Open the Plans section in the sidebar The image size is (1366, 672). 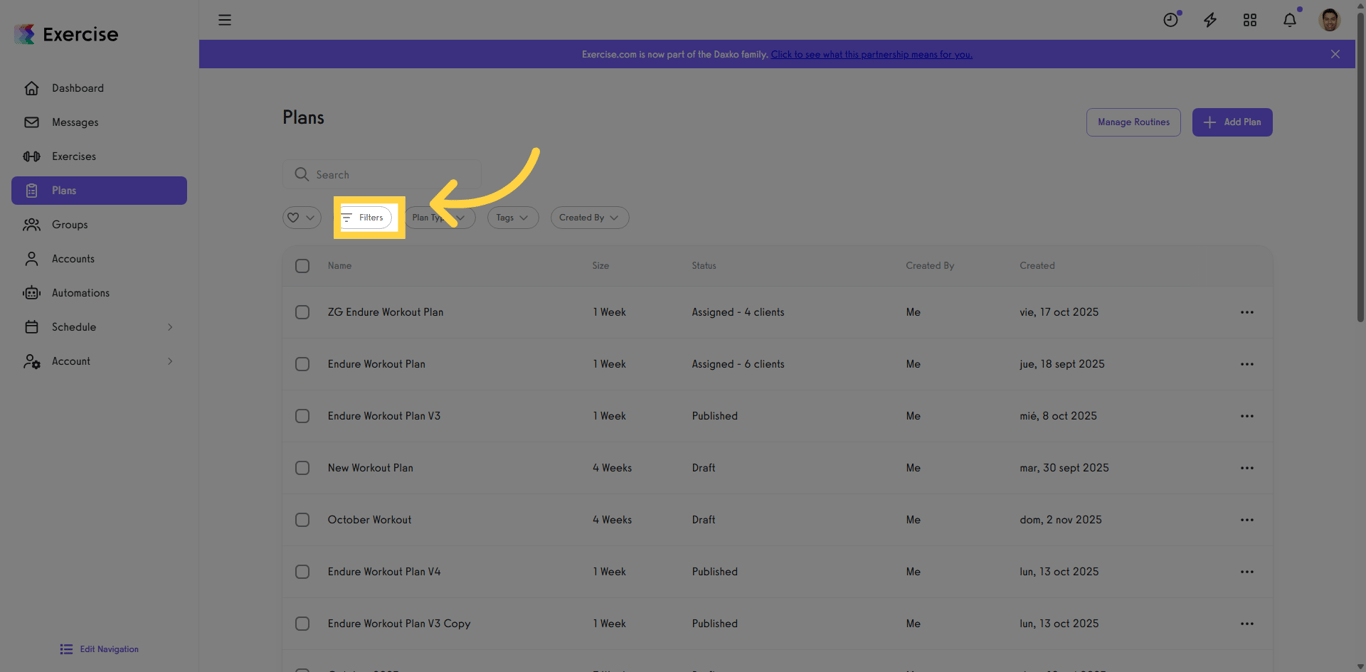coord(65,190)
